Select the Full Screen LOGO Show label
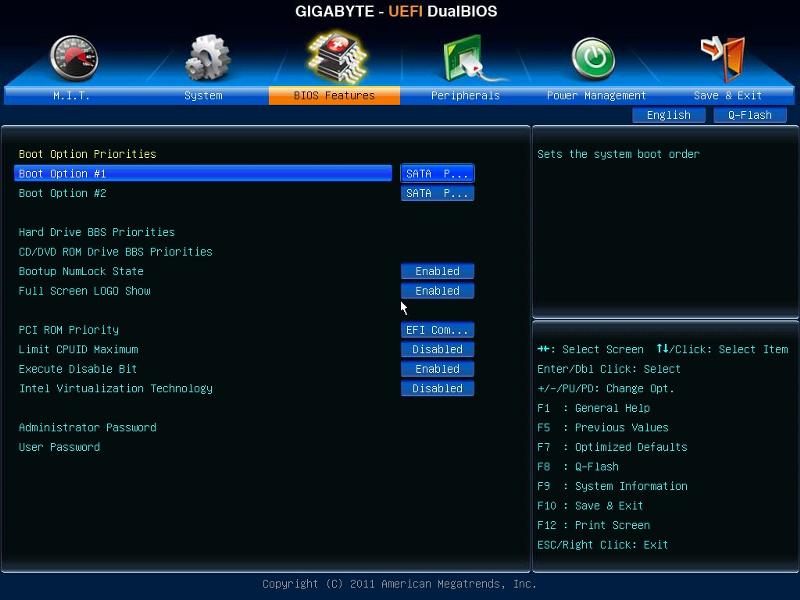The height and width of the screenshot is (600, 800). pyautogui.click(x=84, y=291)
